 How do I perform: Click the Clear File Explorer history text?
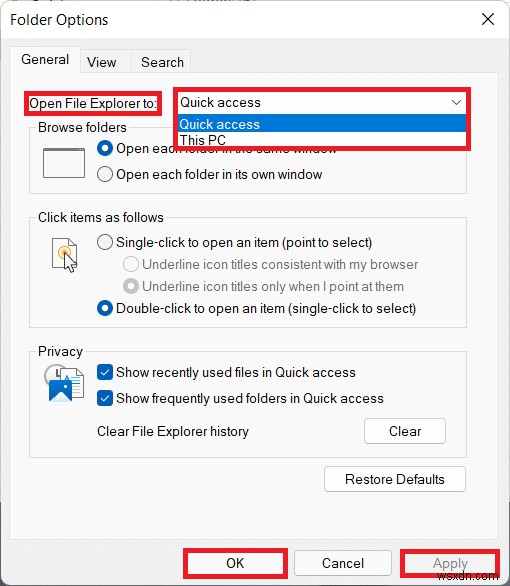173,431
